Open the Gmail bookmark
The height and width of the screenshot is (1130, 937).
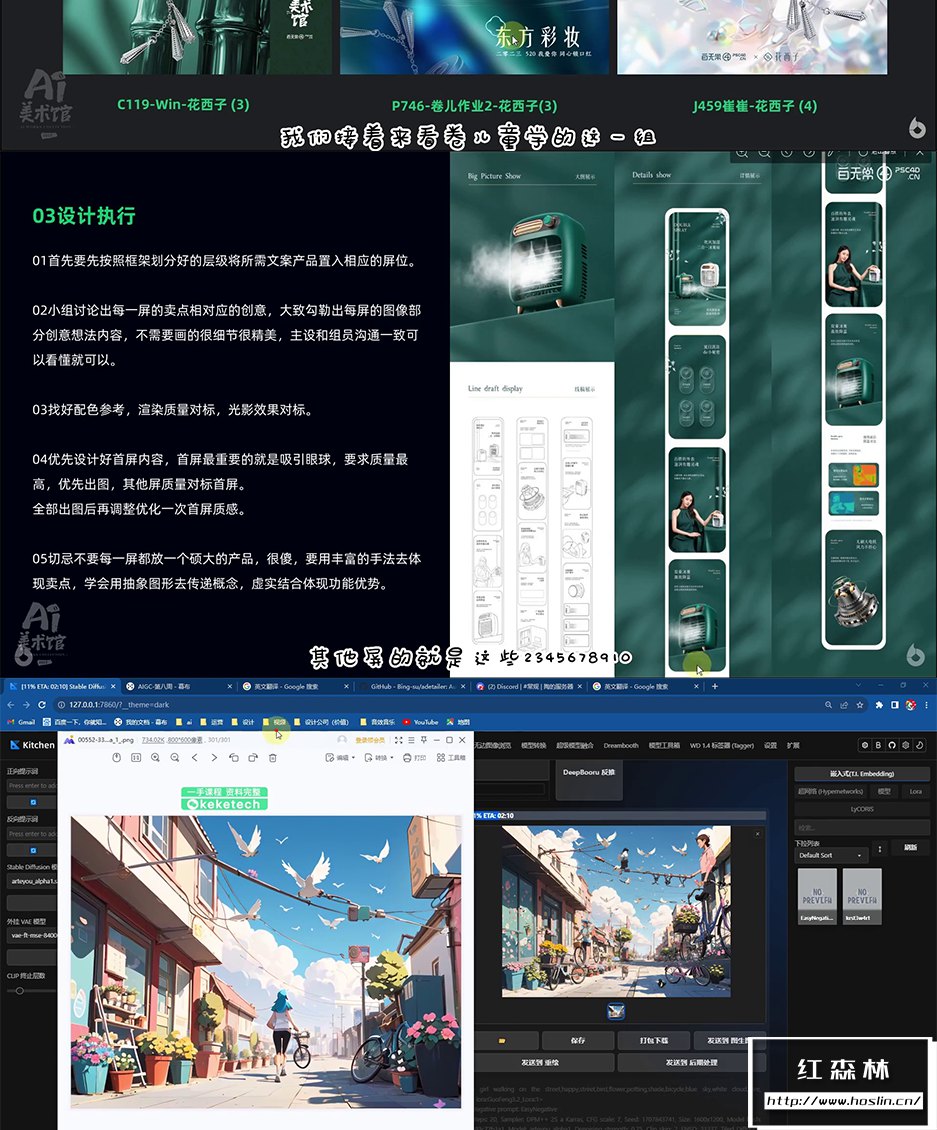[21, 721]
